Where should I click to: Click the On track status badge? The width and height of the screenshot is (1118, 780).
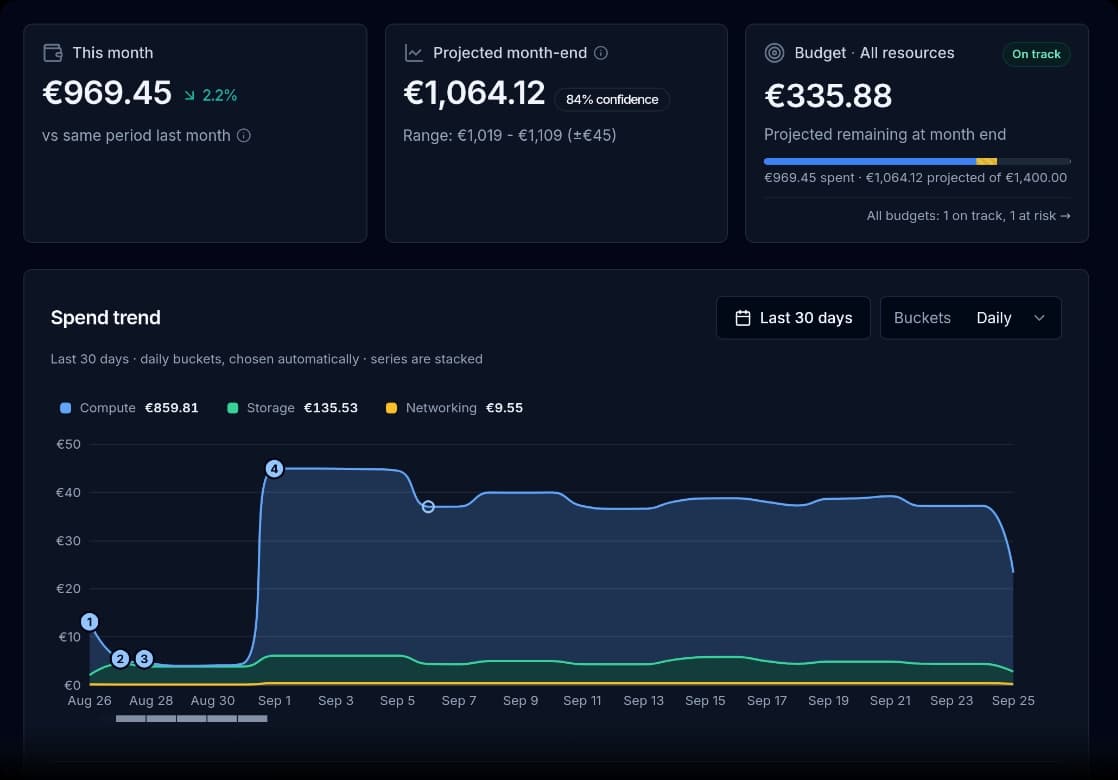[x=1036, y=54]
